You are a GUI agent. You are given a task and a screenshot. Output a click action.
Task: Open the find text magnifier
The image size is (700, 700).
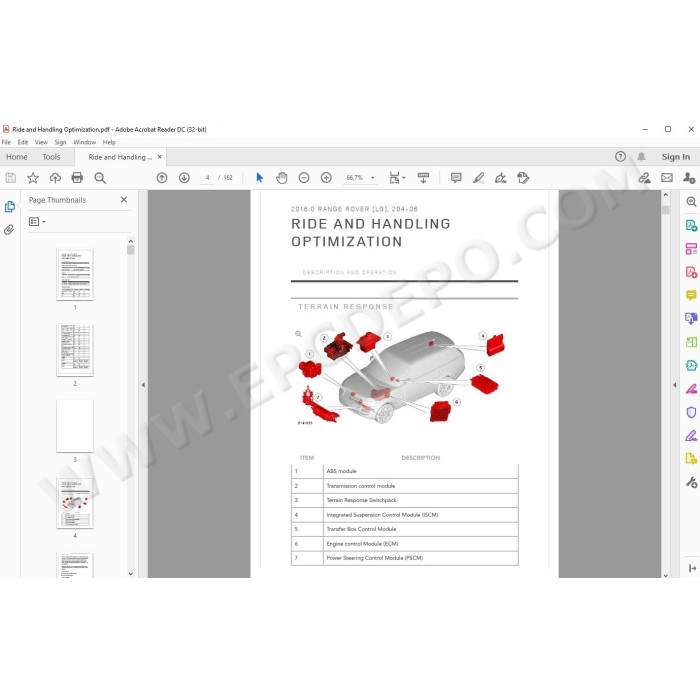[x=100, y=178]
